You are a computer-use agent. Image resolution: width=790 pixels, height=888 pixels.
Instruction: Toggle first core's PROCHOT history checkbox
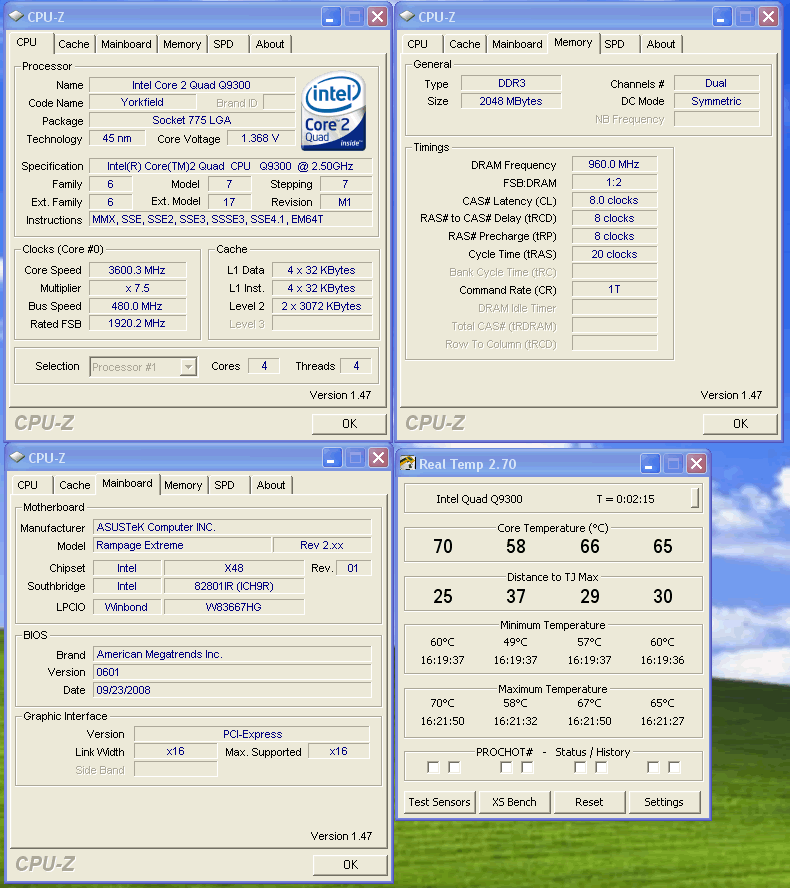(x=454, y=767)
